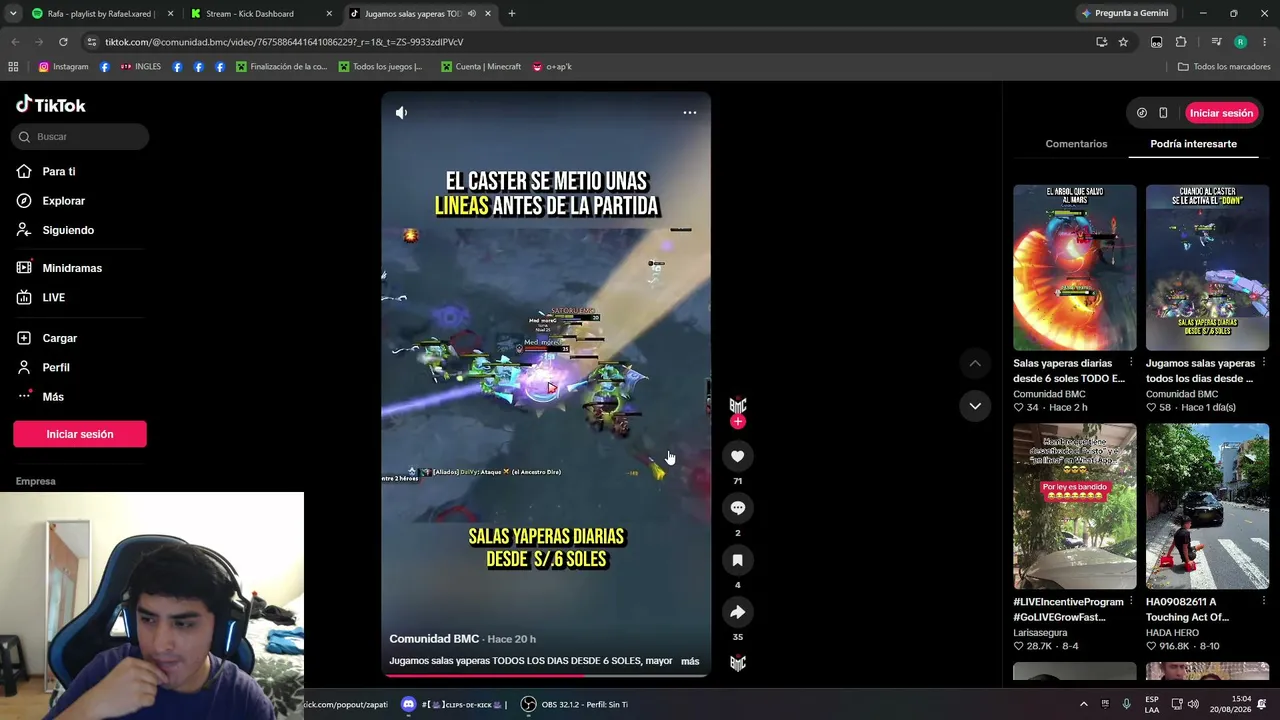Go to the next video with down chevron
The height and width of the screenshot is (720, 1280).
975,406
